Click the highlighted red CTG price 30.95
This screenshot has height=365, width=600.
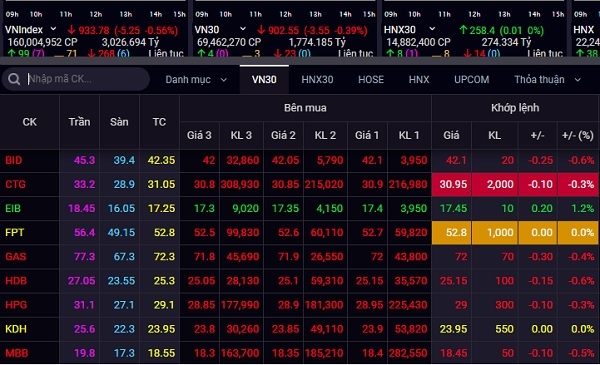point(452,184)
